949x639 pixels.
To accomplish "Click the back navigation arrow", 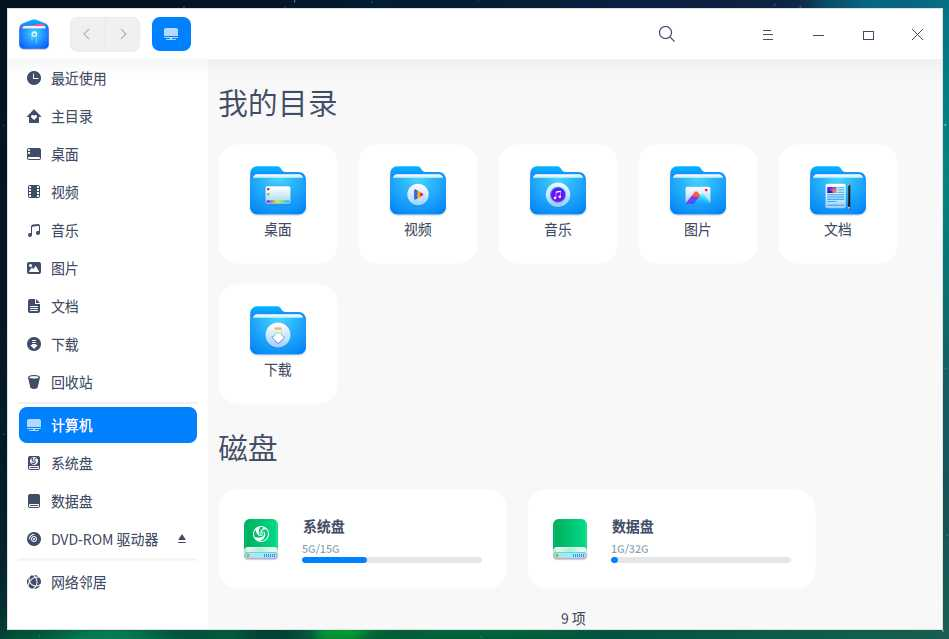I will [87, 33].
